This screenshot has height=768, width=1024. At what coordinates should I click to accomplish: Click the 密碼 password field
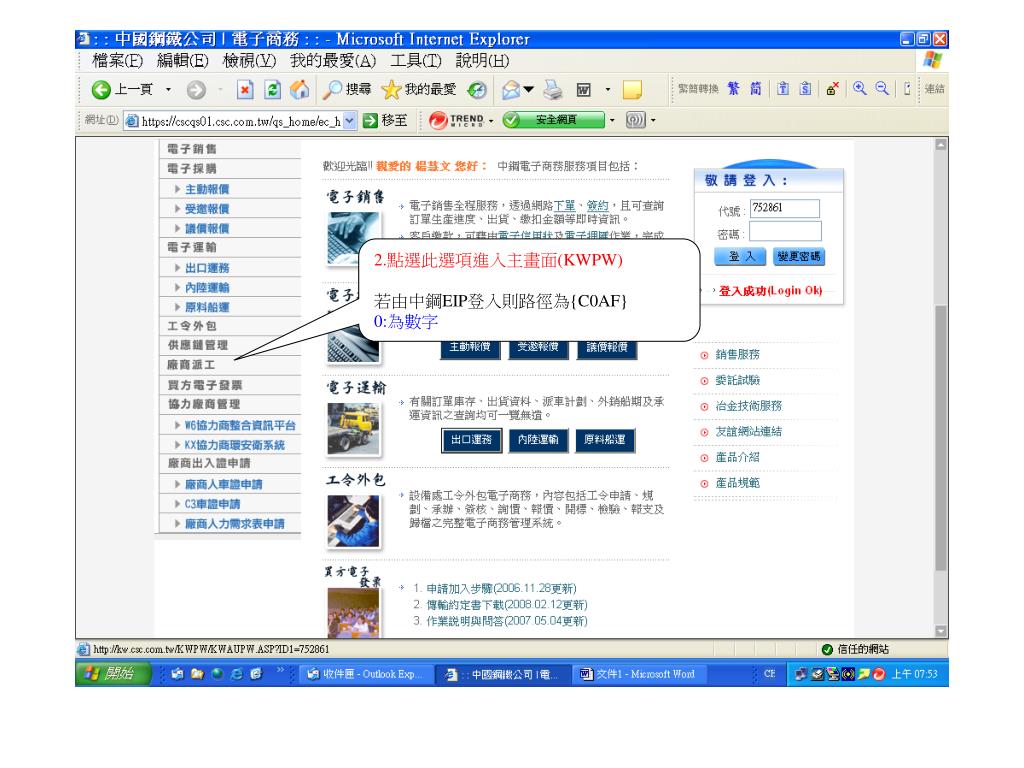(x=784, y=231)
